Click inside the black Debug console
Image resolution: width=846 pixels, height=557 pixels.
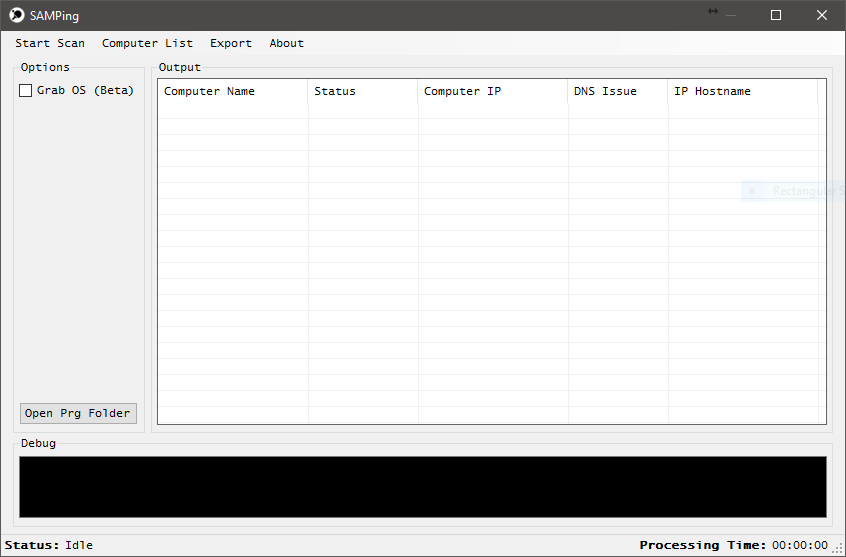click(x=422, y=487)
